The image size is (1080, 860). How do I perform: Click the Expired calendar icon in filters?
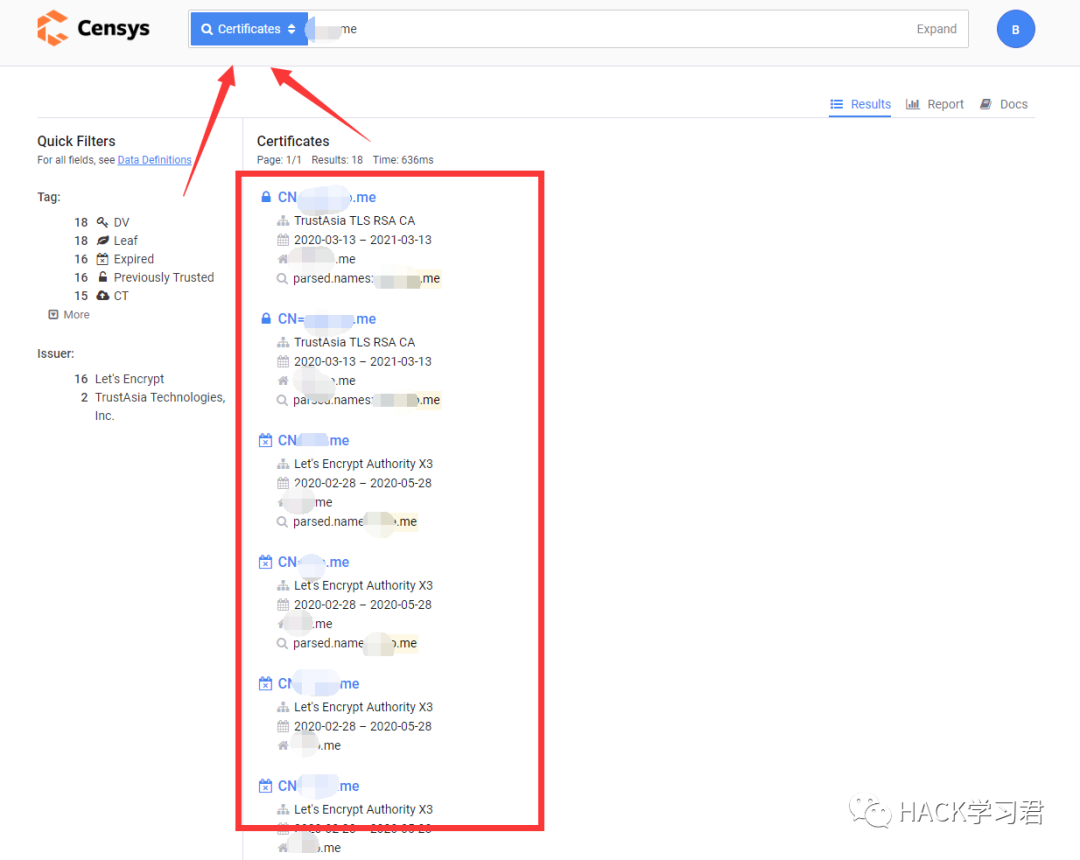[103, 259]
